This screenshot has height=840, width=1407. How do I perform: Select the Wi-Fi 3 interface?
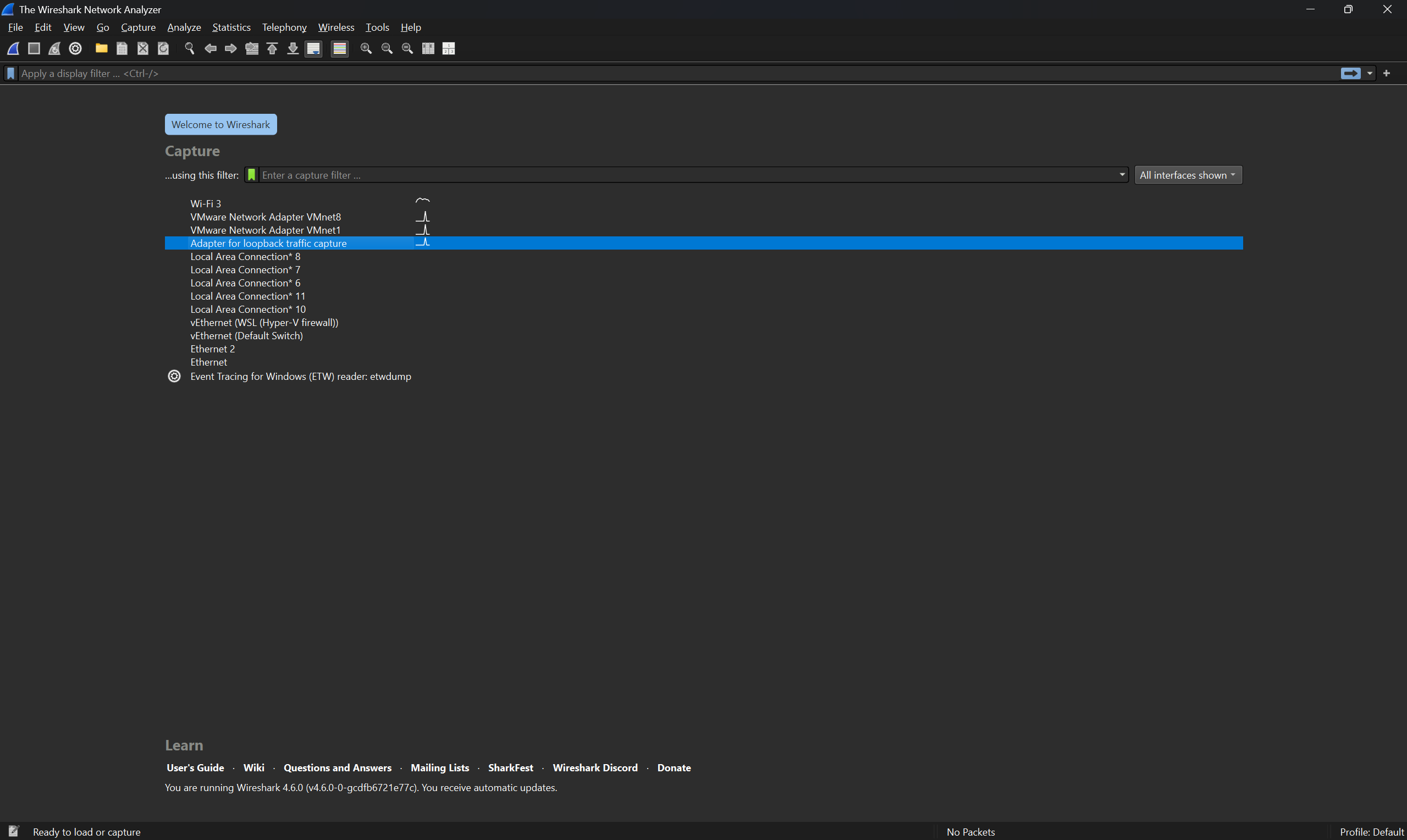coord(206,204)
